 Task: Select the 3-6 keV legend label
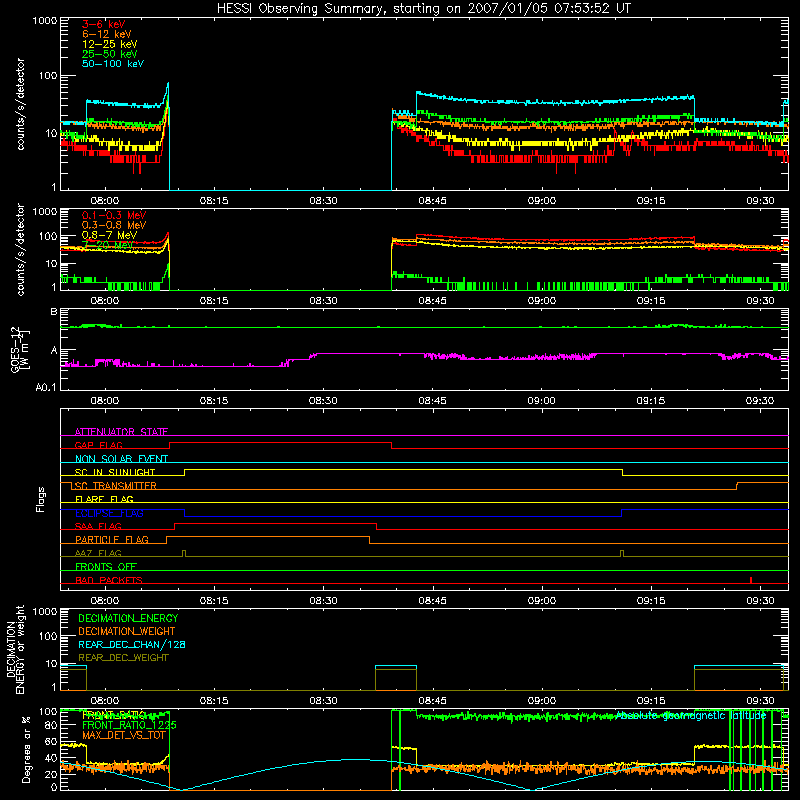pyautogui.click(x=104, y=24)
